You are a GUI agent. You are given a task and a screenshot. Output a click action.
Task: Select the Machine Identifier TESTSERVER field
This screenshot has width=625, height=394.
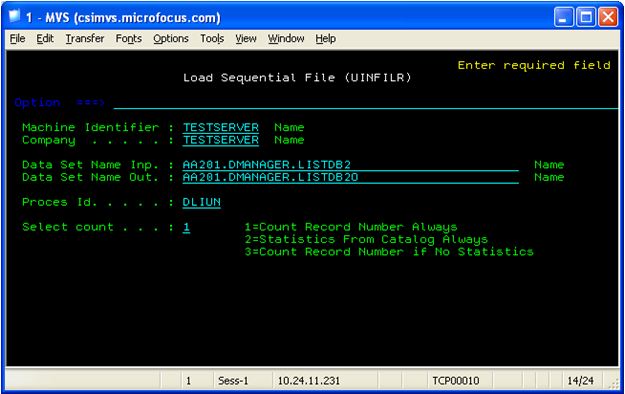[x=220, y=128]
